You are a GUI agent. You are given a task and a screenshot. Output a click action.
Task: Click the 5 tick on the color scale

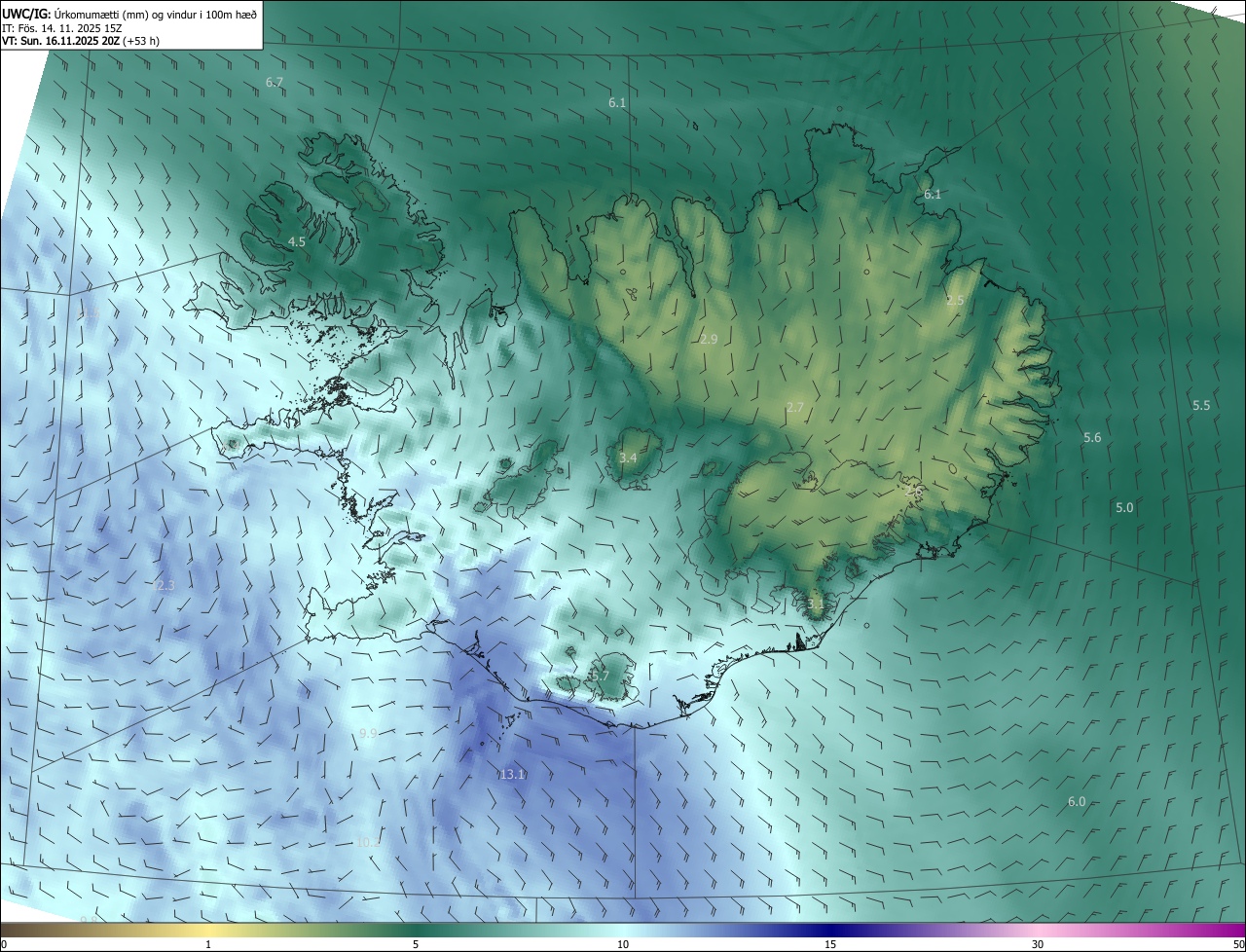point(416,944)
